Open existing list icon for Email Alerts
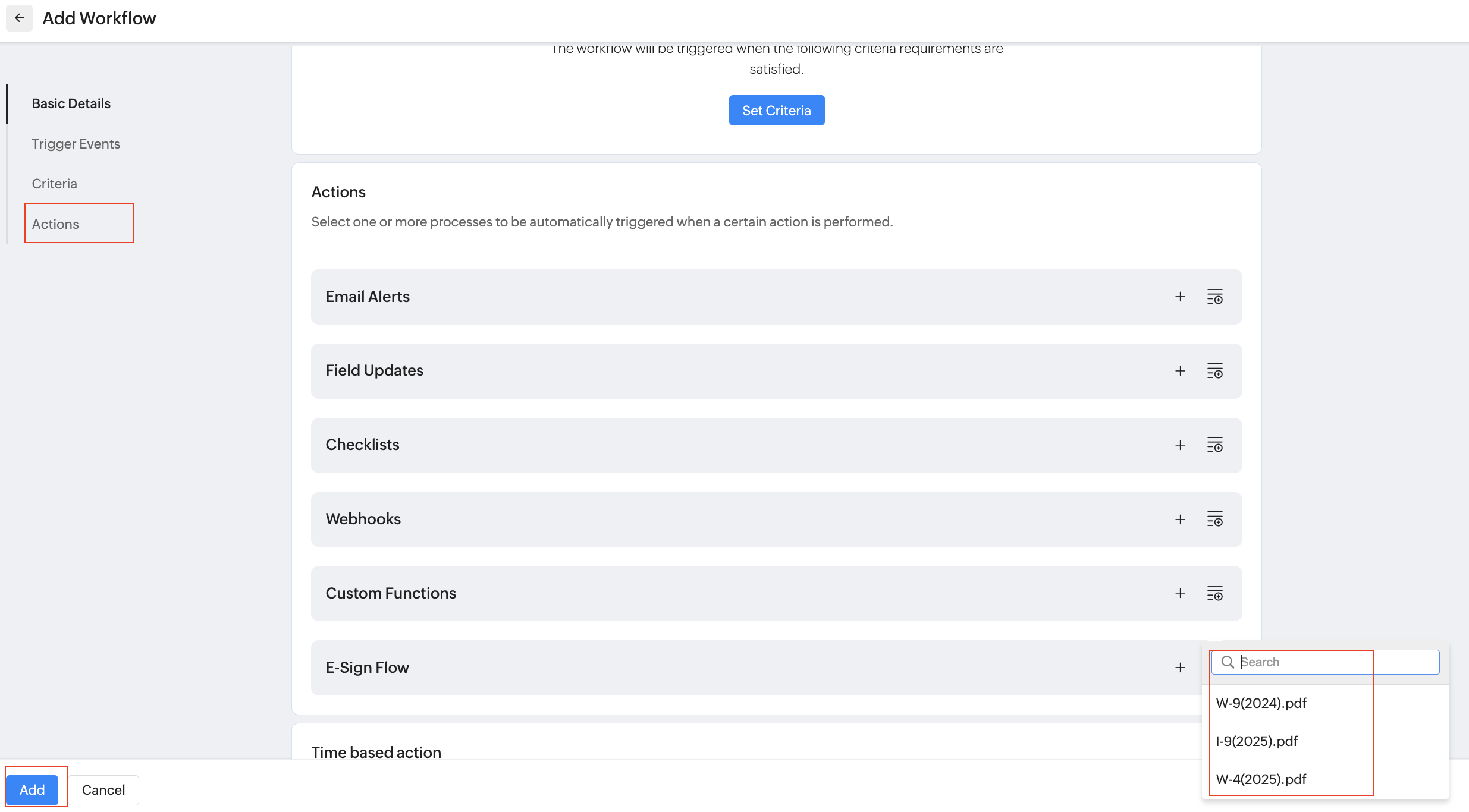 tap(1214, 297)
